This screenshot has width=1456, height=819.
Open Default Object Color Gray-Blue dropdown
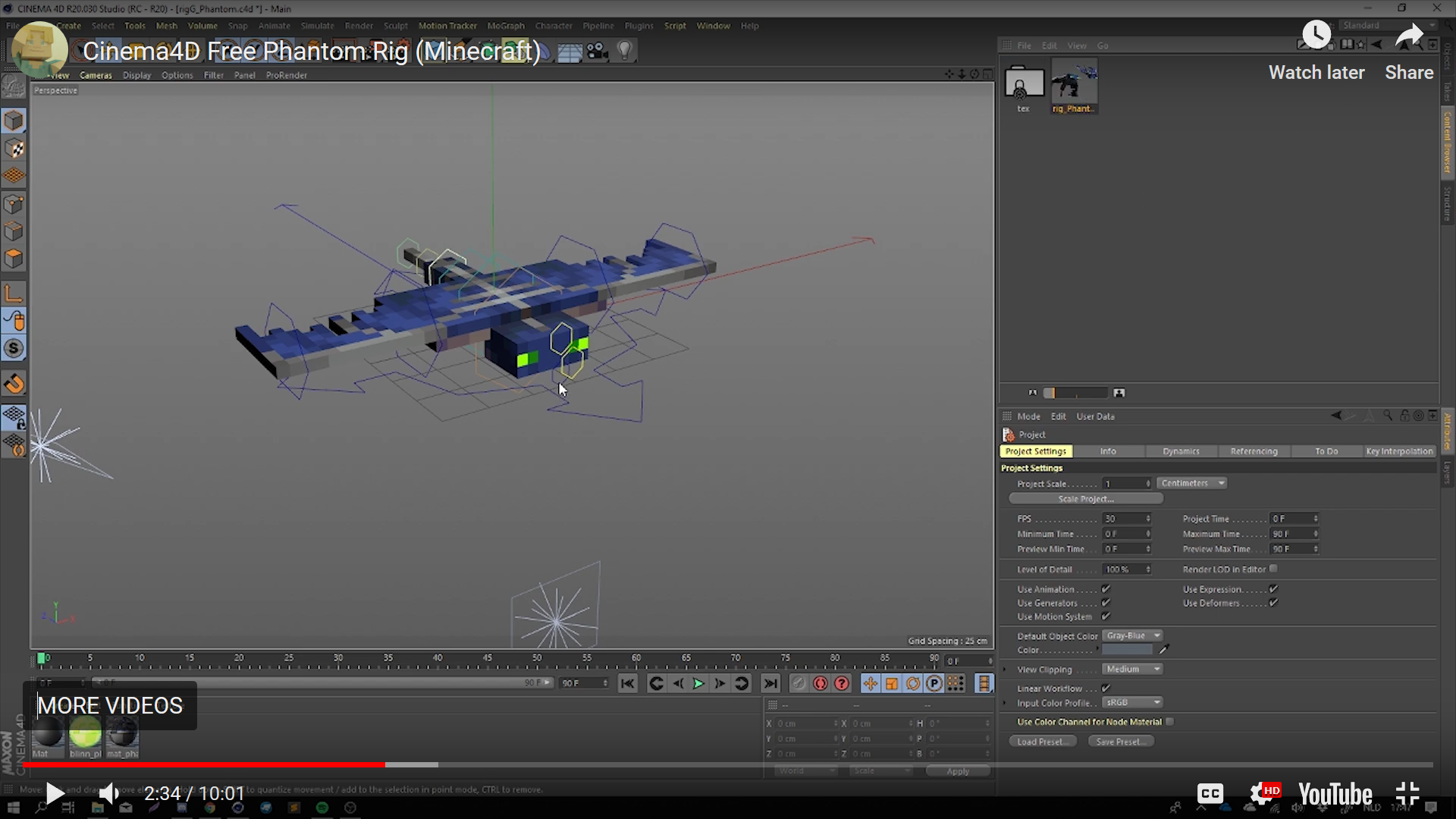point(1133,635)
